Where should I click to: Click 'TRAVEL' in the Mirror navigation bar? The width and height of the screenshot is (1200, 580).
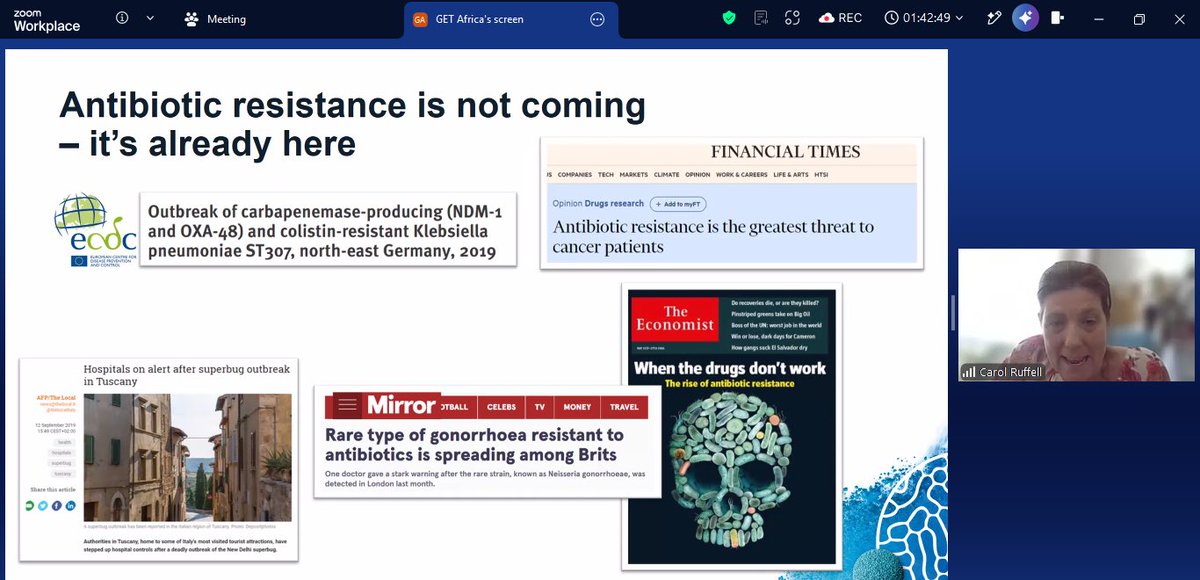[624, 407]
